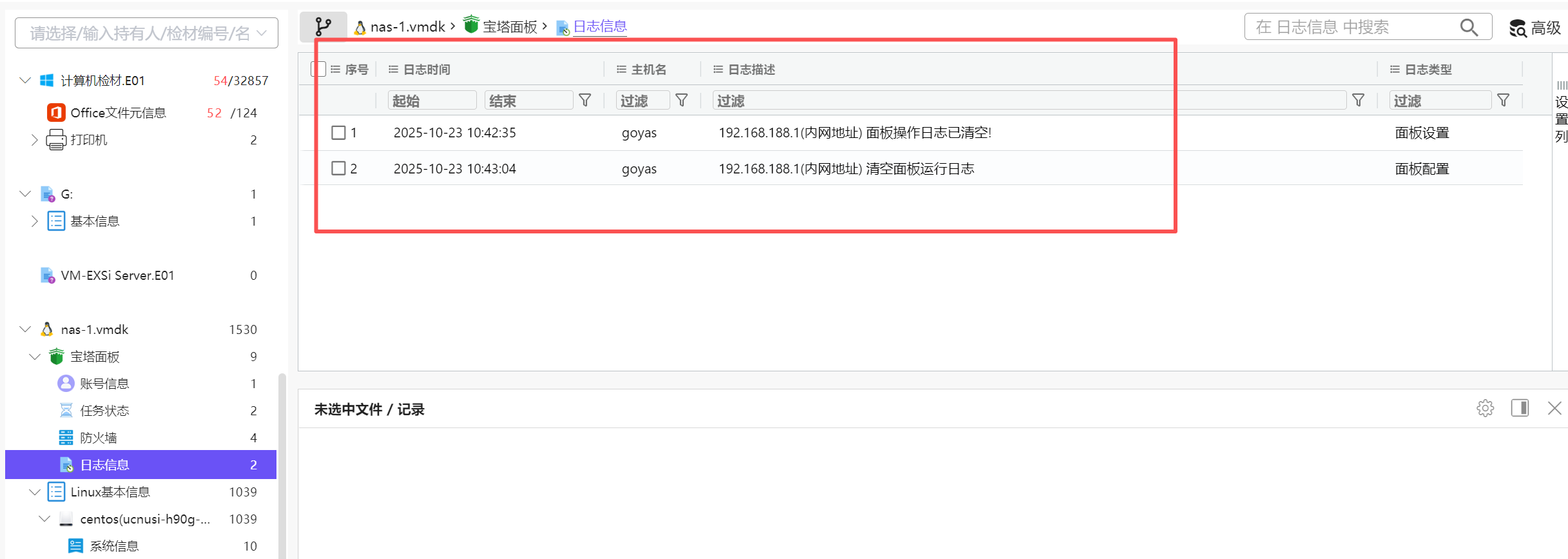The height and width of the screenshot is (559, 1568).
Task: Click 宝塔面板 in the breadcrumb
Action: [510, 26]
